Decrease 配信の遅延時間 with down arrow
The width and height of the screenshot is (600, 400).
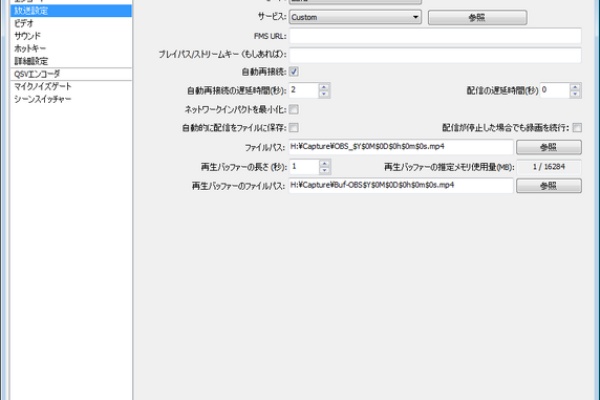click(x=575, y=94)
